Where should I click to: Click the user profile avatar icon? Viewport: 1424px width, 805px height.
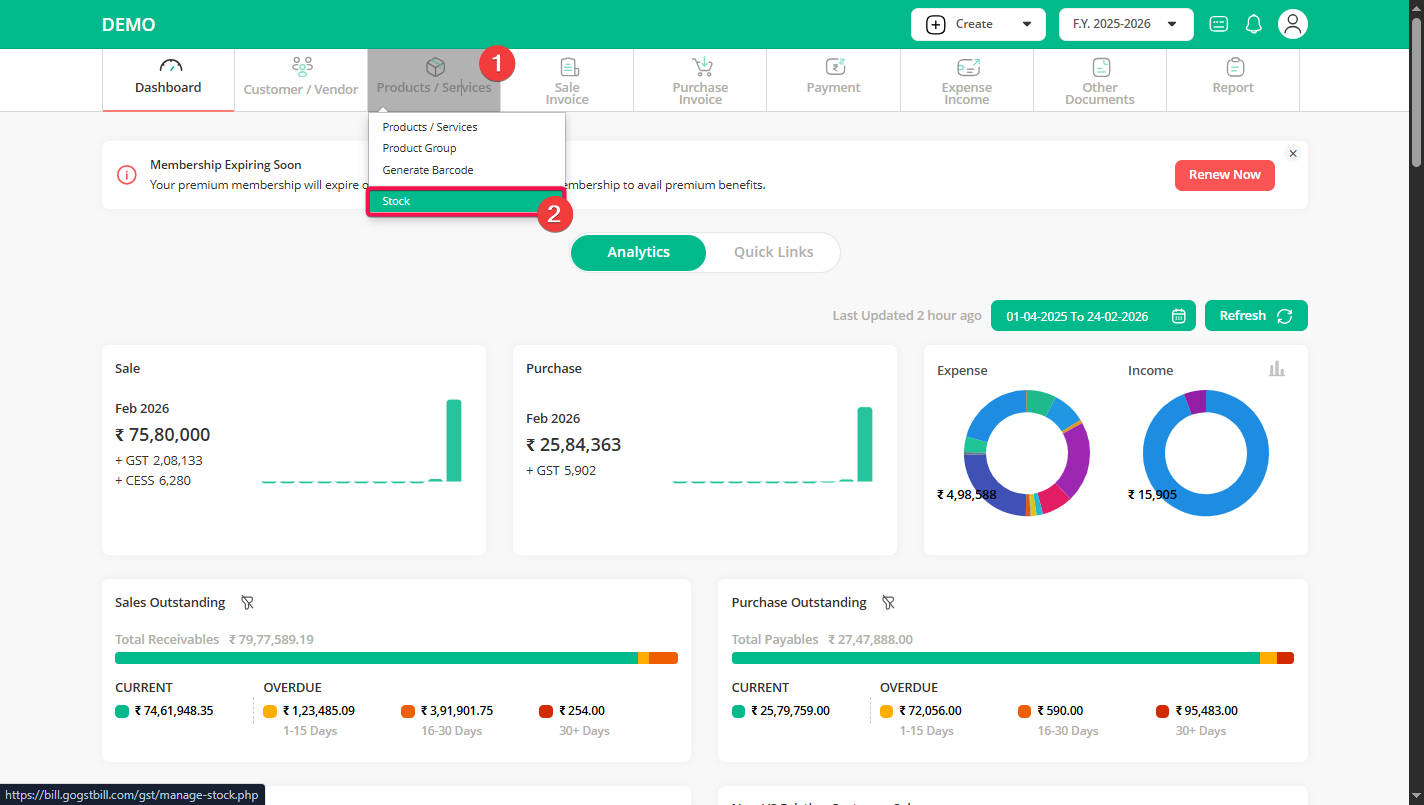coord(1293,24)
